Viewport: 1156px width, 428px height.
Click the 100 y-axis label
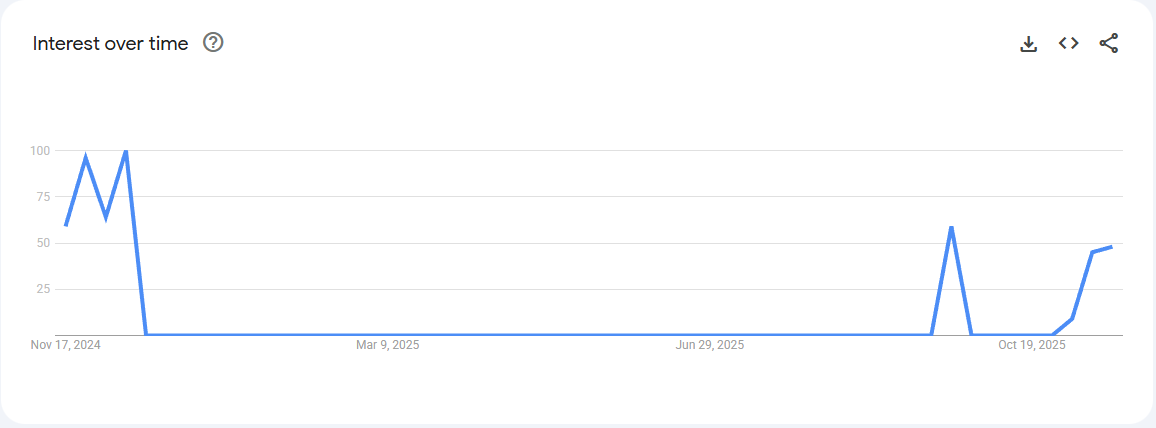[x=40, y=151]
